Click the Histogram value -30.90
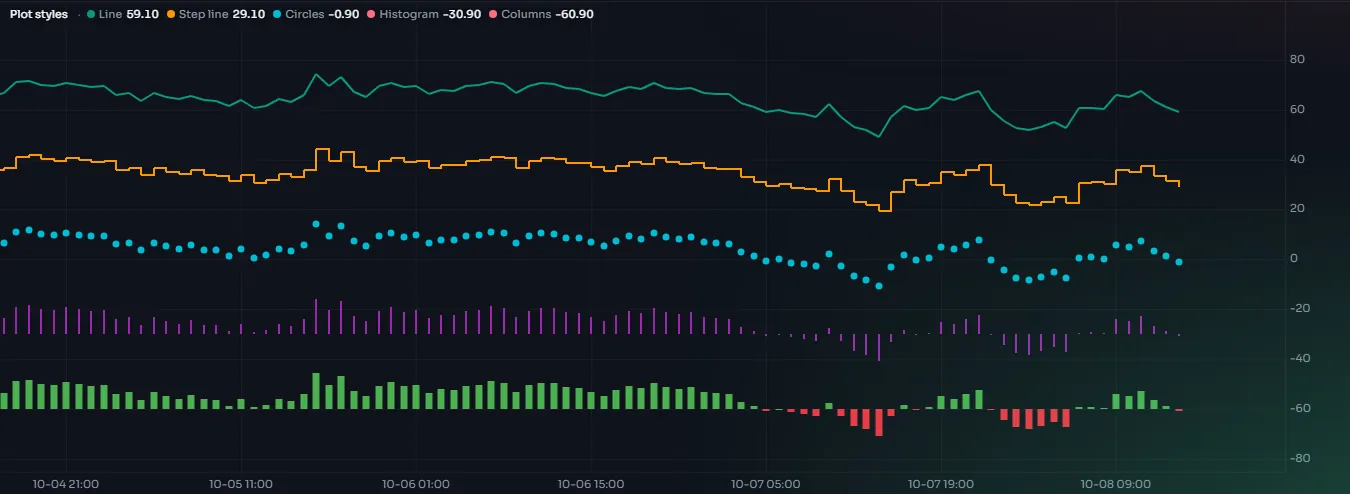Screen dimensions: 1350x494 point(462,15)
